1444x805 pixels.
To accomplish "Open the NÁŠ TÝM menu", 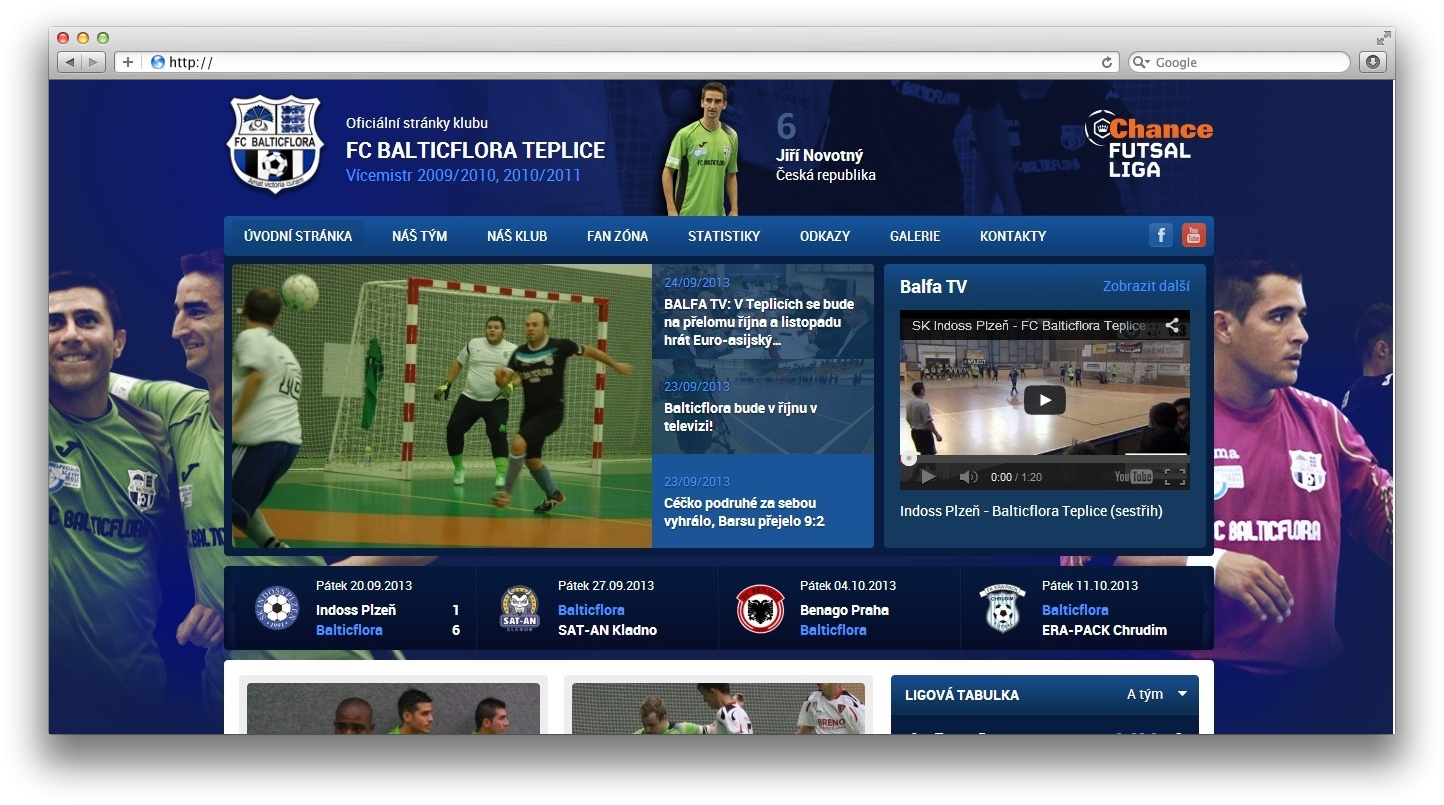I will point(419,236).
